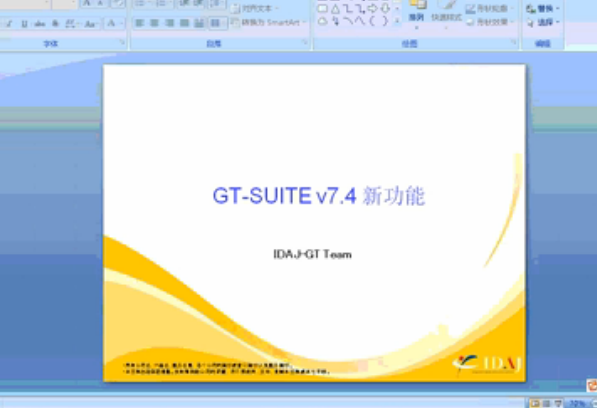Align text left in the paragraph group
This screenshot has width=597, height=408.
pos(139,23)
